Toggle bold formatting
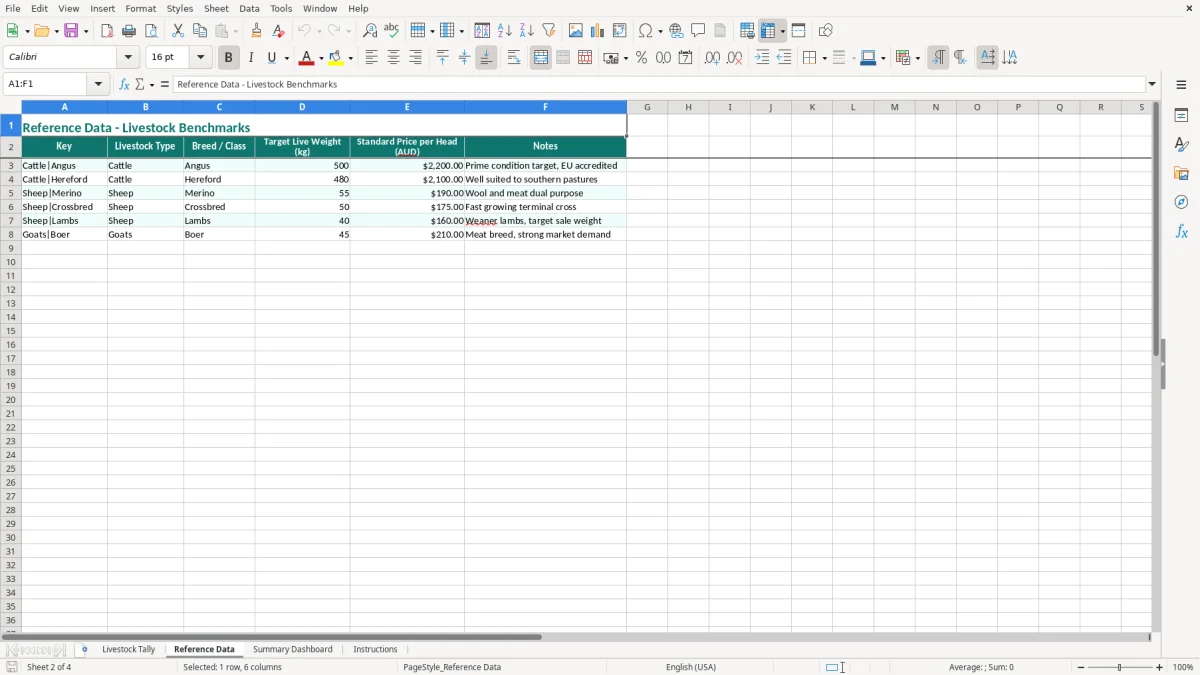1200x675 pixels. 229,58
